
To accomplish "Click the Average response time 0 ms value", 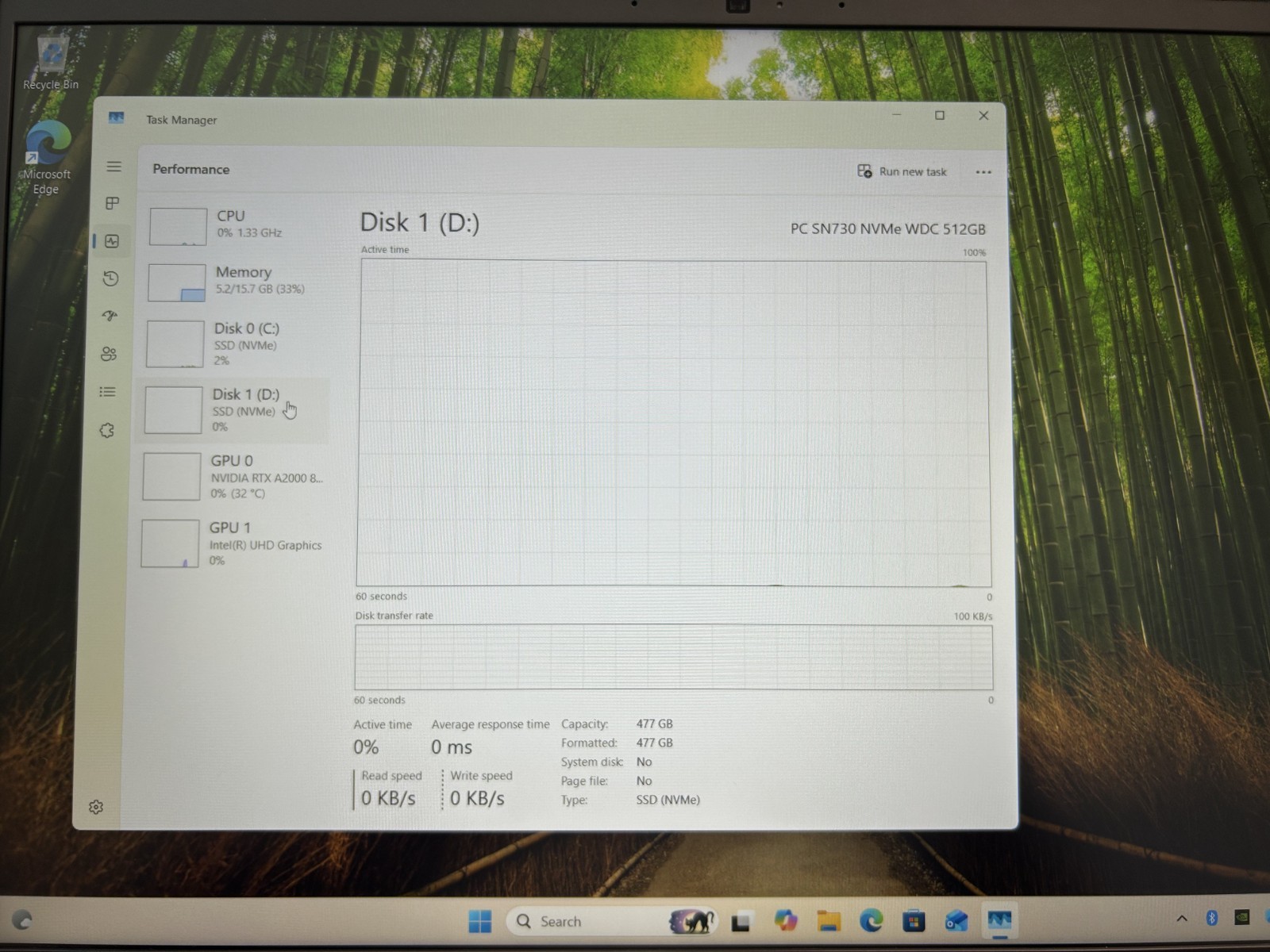I will 452,747.
